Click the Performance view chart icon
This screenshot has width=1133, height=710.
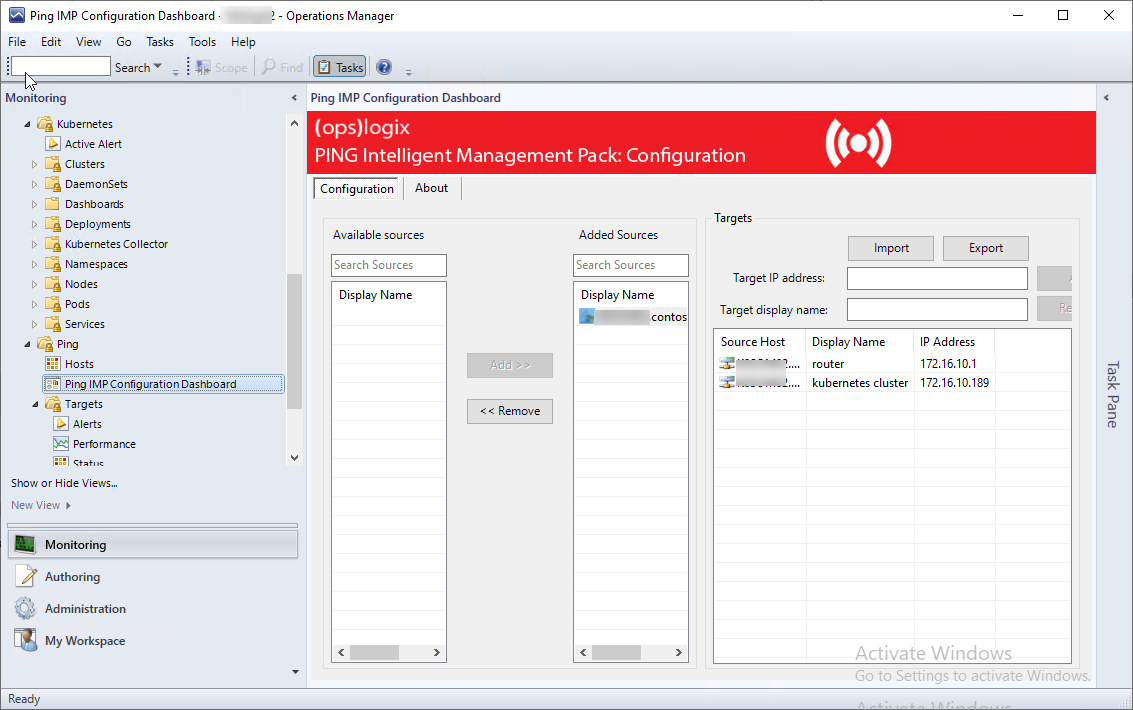[61, 444]
